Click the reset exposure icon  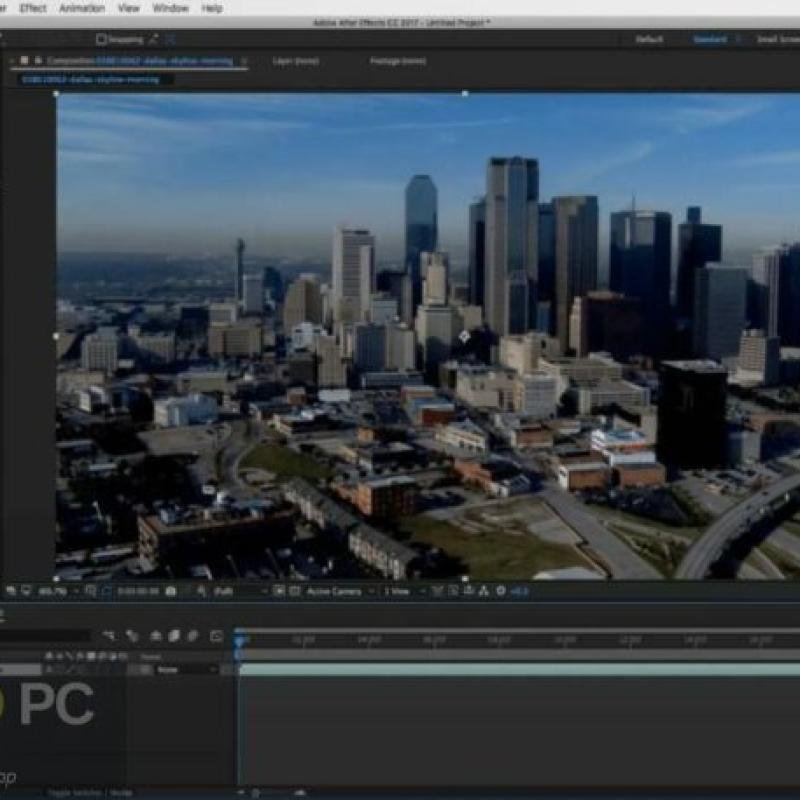click(501, 591)
